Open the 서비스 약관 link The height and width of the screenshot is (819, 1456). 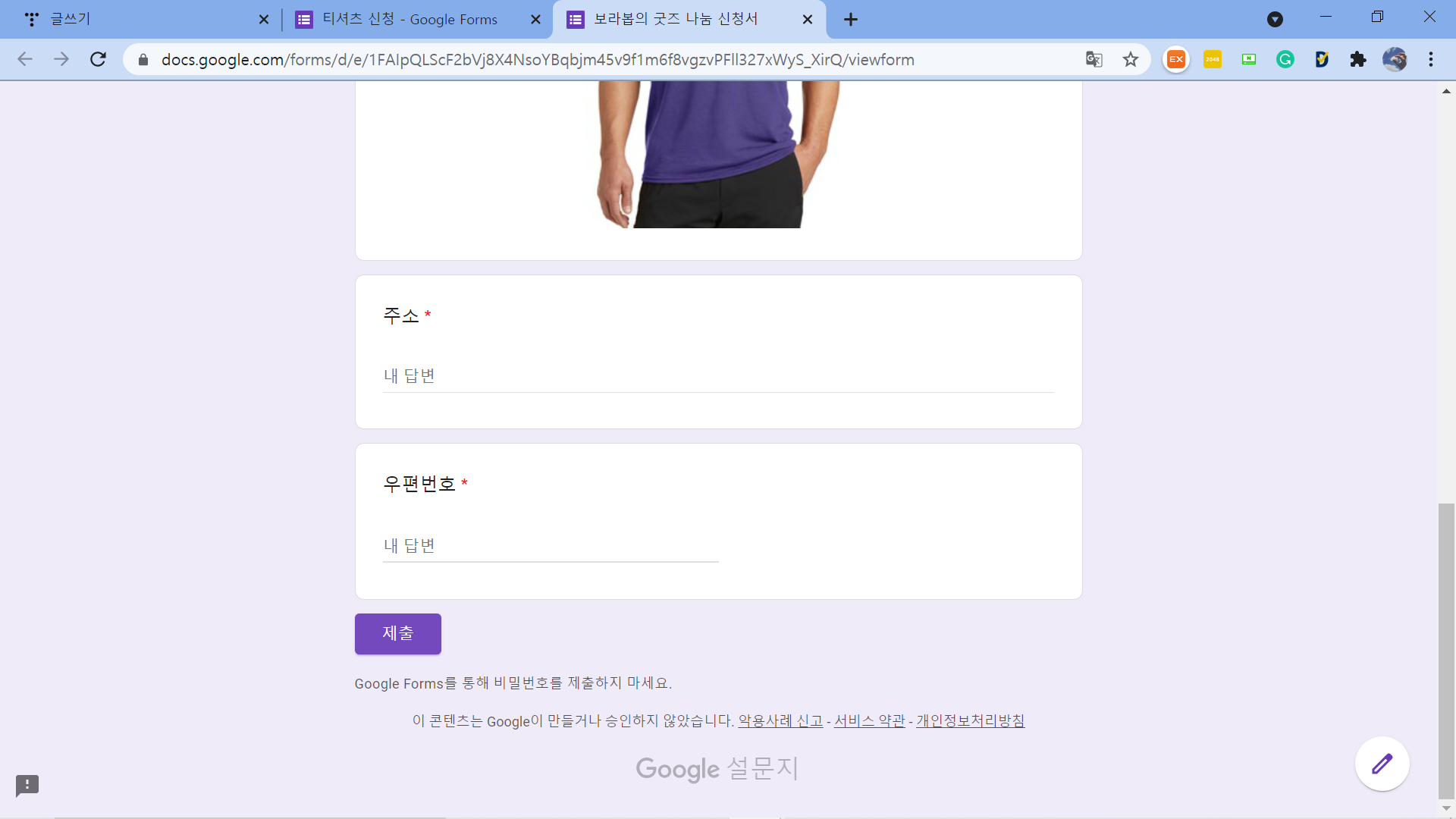[869, 721]
